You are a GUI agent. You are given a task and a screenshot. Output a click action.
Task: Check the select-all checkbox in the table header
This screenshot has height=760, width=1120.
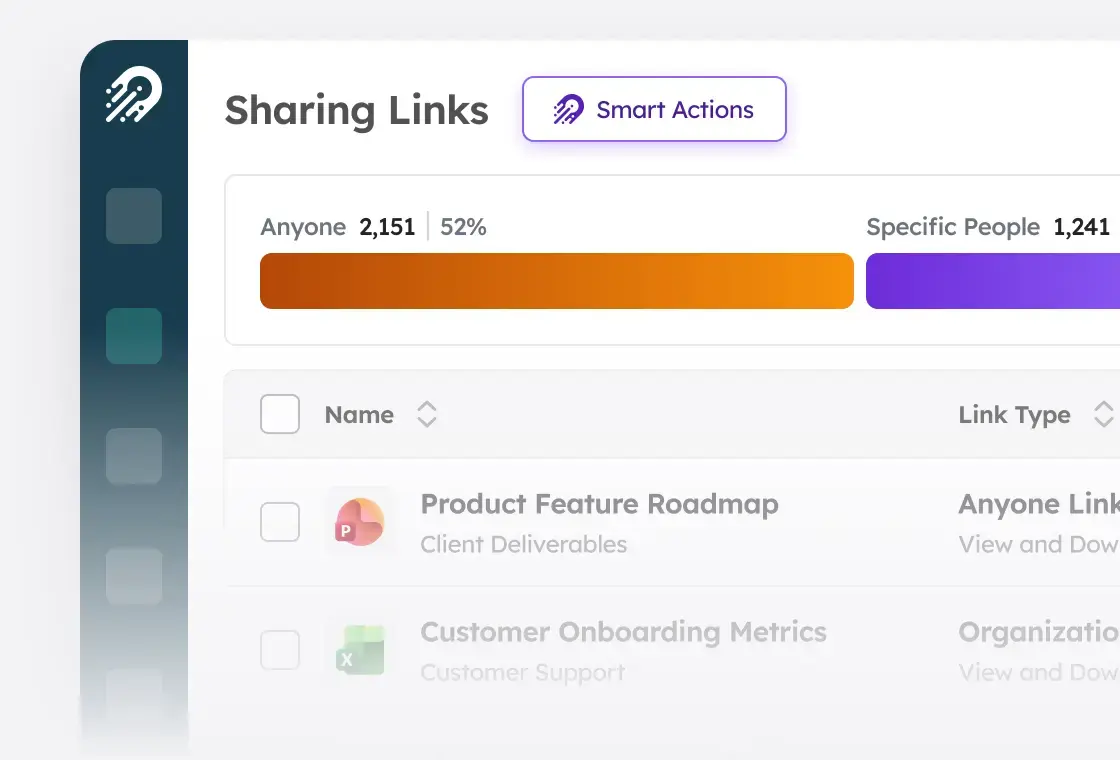(280, 414)
